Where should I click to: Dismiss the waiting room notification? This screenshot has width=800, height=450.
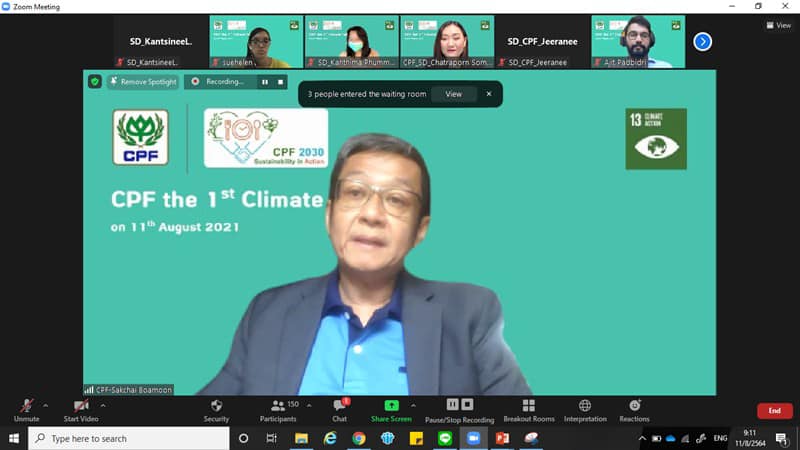[x=489, y=94]
